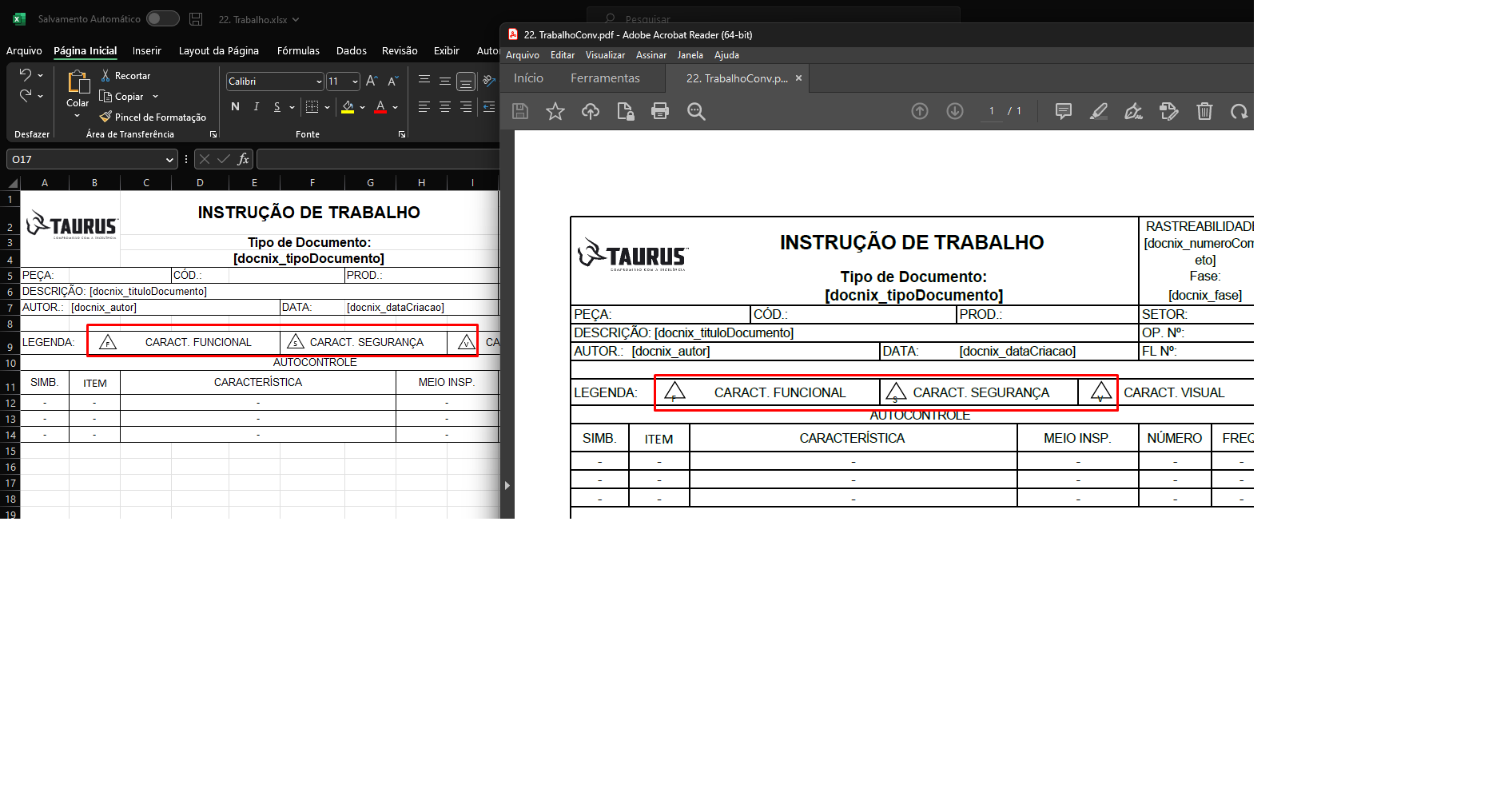Align text to top in Excel
The image size is (1512, 804).
tap(424, 81)
